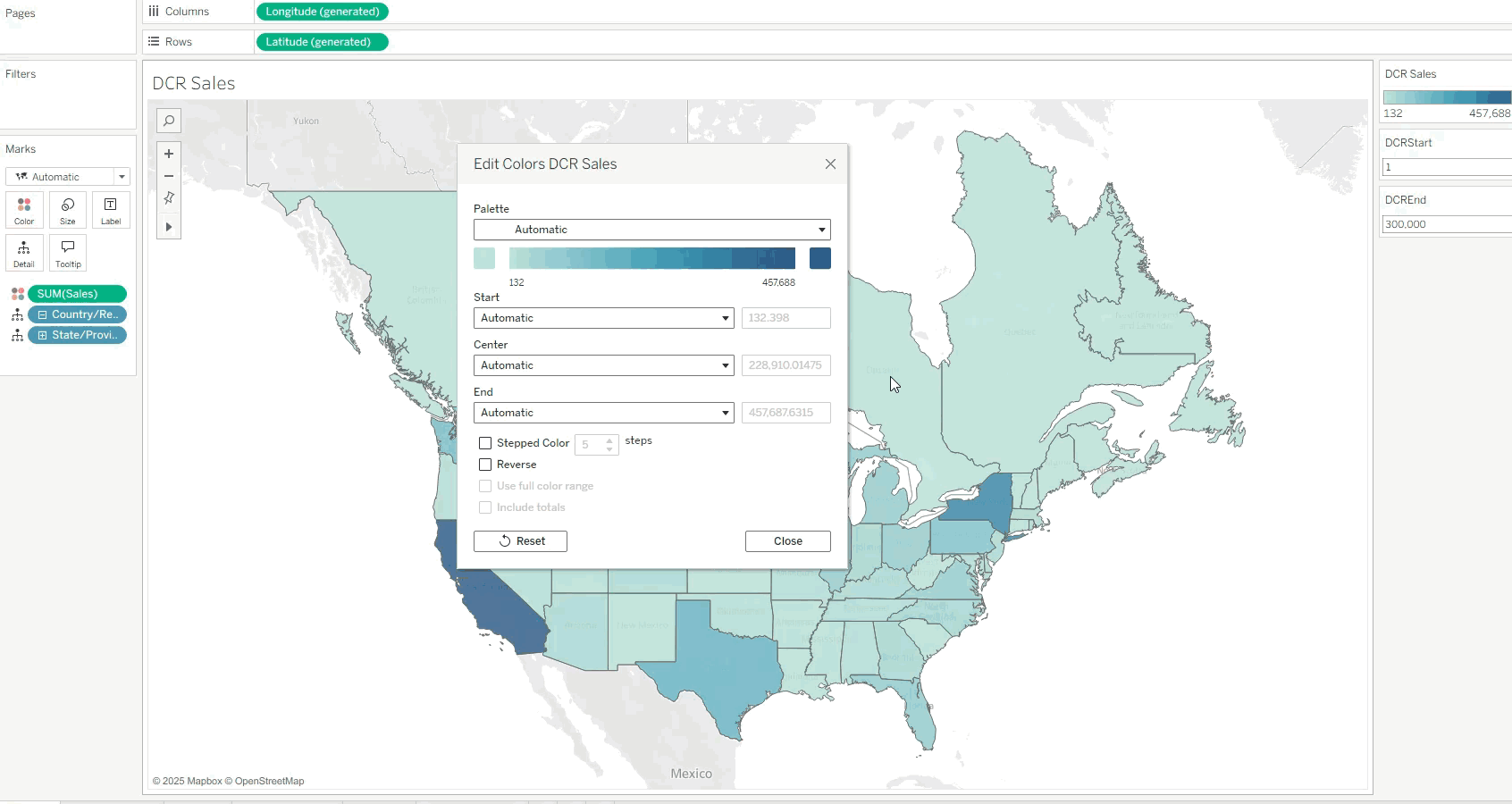1512x804 pixels.
Task: Zoom in with the map plus button
Action: tap(169, 154)
